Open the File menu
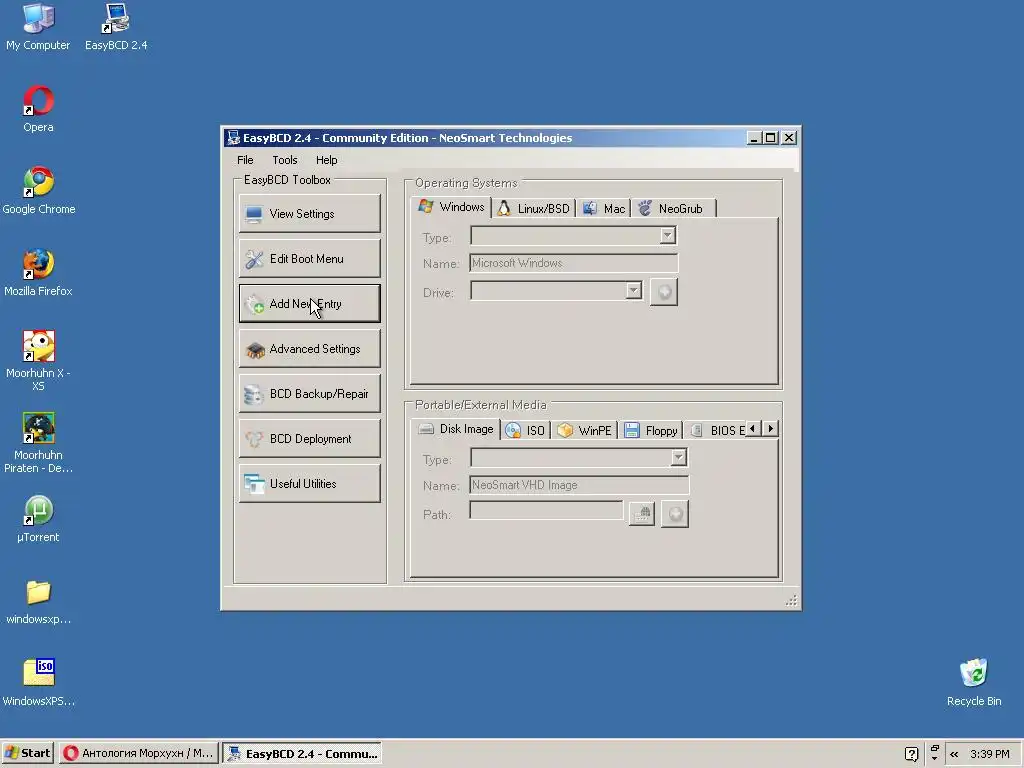 pyautogui.click(x=245, y=160)
